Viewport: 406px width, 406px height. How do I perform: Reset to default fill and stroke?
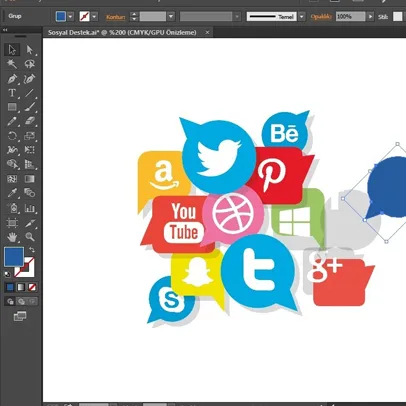(7, 274)
